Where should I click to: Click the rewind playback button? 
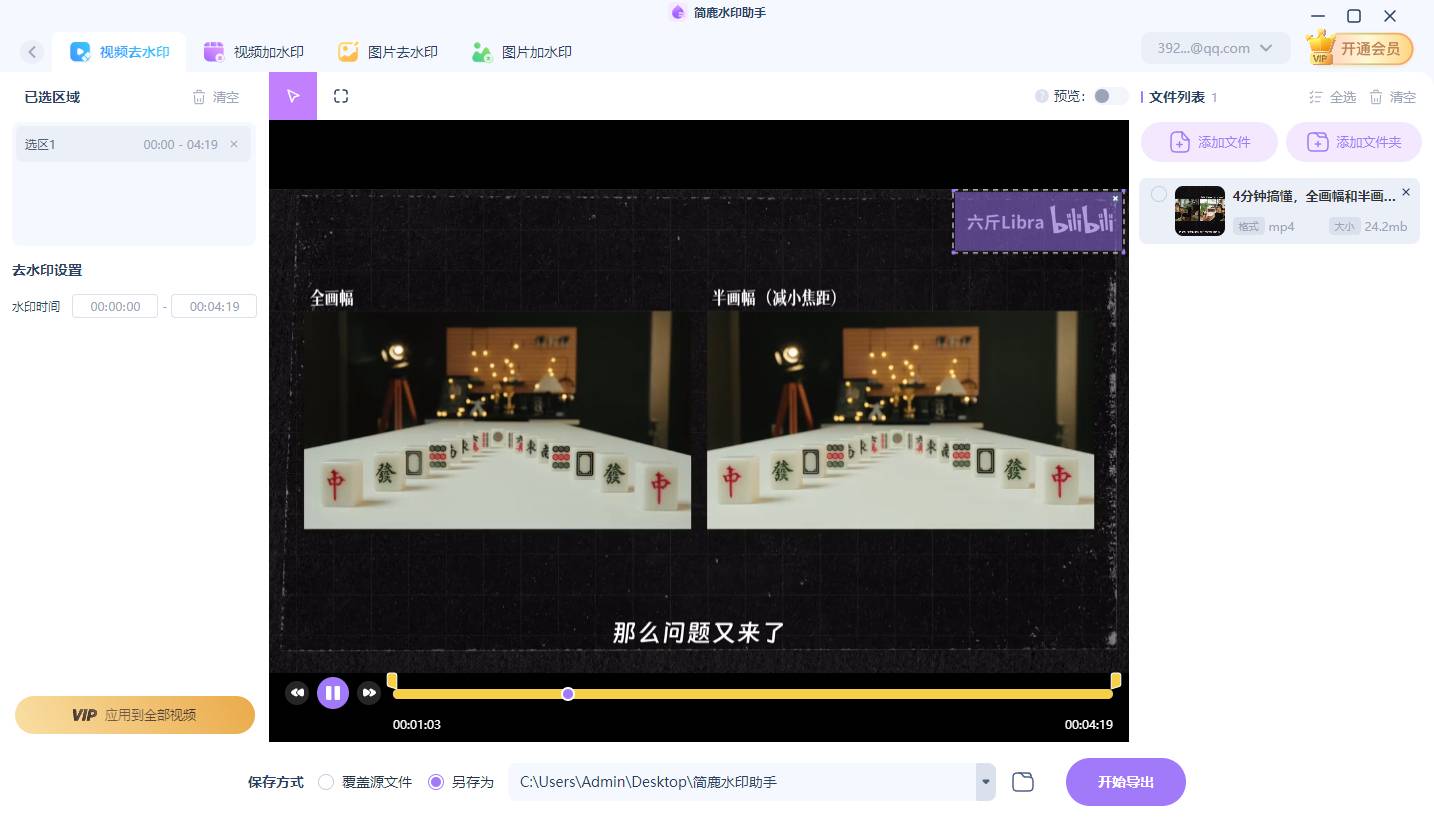tap(297, 692)
